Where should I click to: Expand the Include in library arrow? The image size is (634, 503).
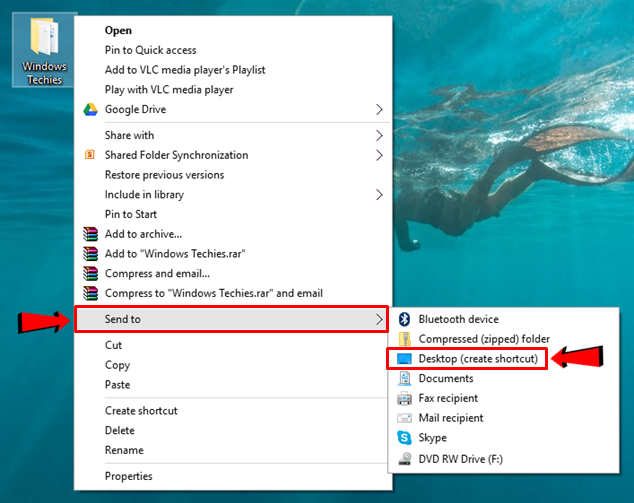point(379,194)
